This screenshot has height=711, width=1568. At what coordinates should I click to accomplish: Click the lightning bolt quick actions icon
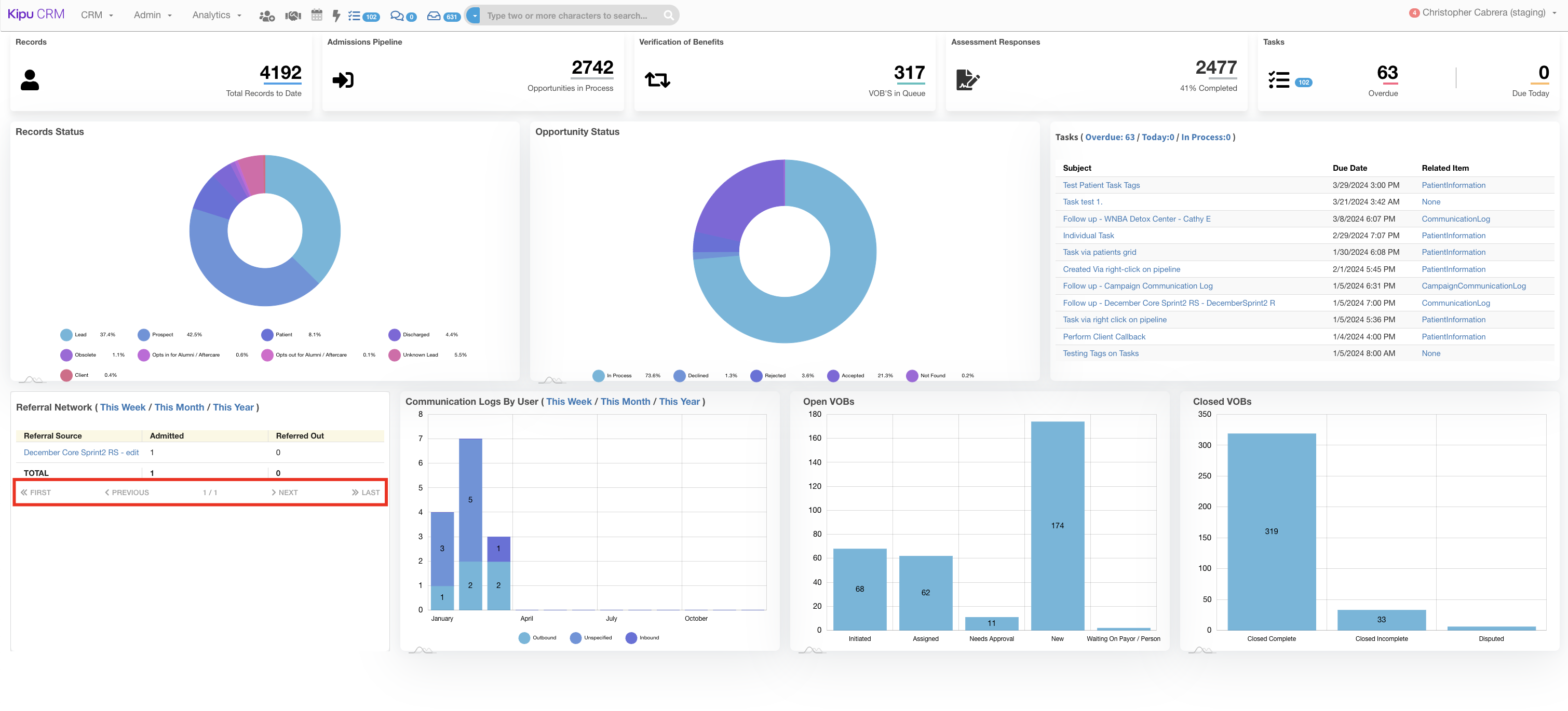336,16
